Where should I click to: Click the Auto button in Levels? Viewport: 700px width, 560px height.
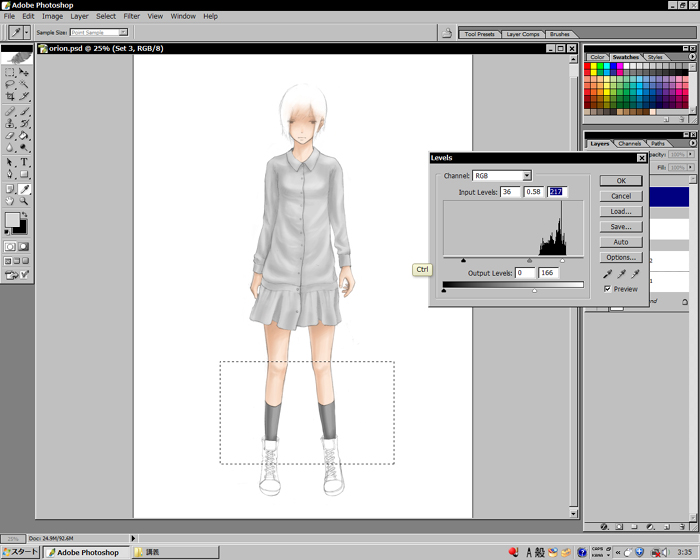tap(620, 242)
